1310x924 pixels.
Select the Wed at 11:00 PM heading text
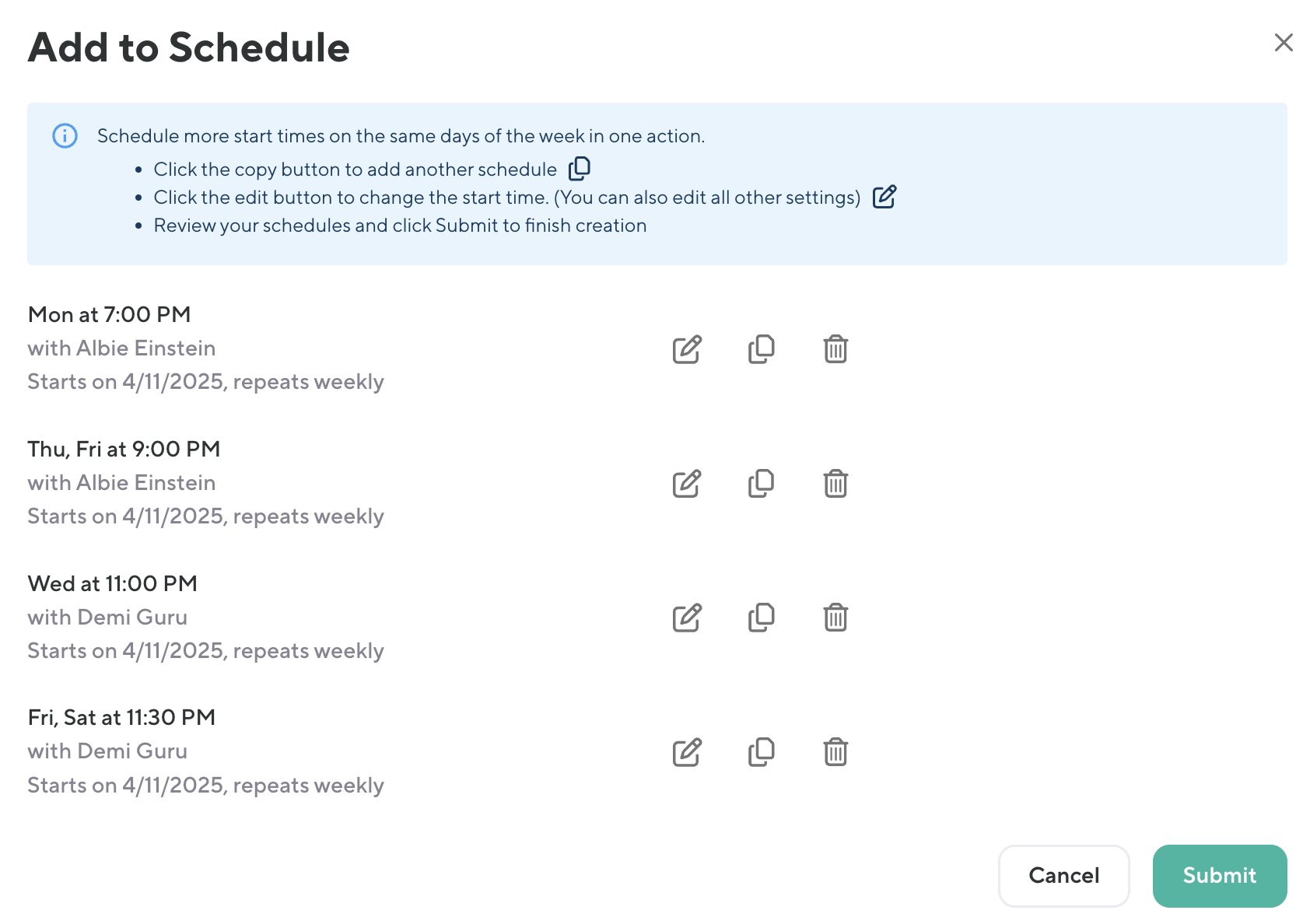pos(113,583)
